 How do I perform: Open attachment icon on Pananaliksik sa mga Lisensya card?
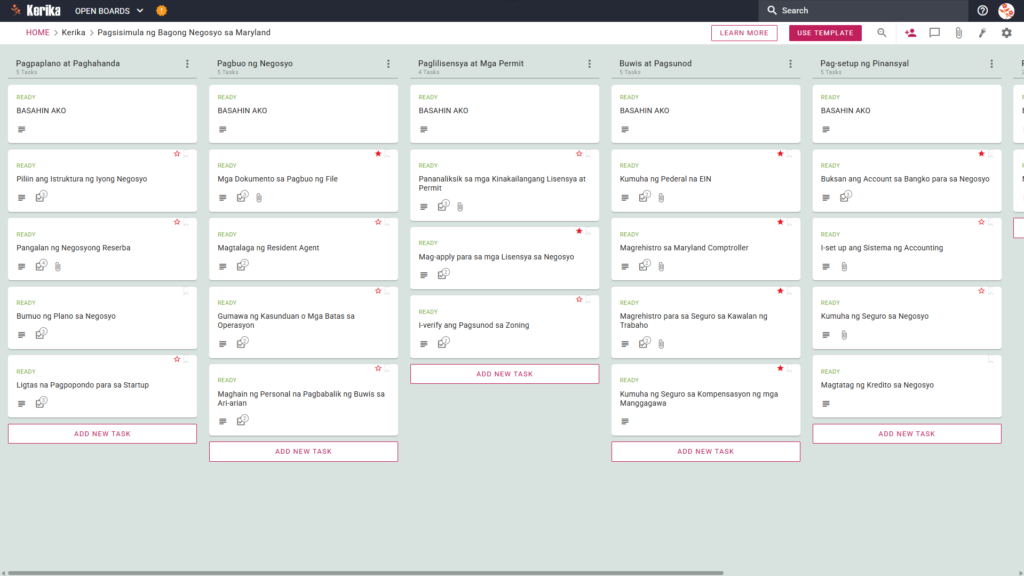pyautogui.click(x=460, y=206)
